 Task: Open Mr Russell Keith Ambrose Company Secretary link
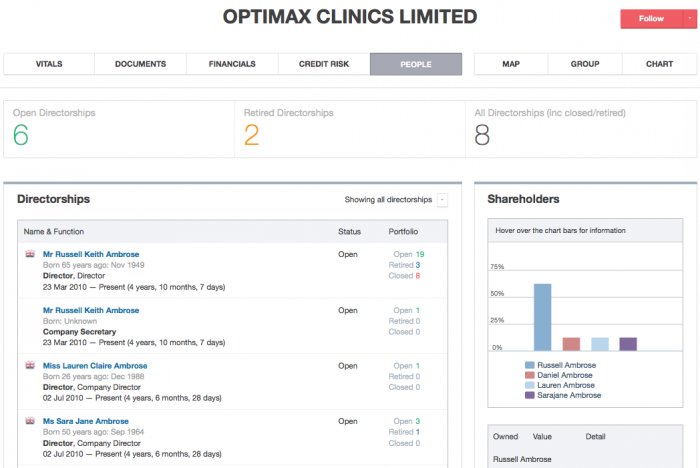pos(91,310)
